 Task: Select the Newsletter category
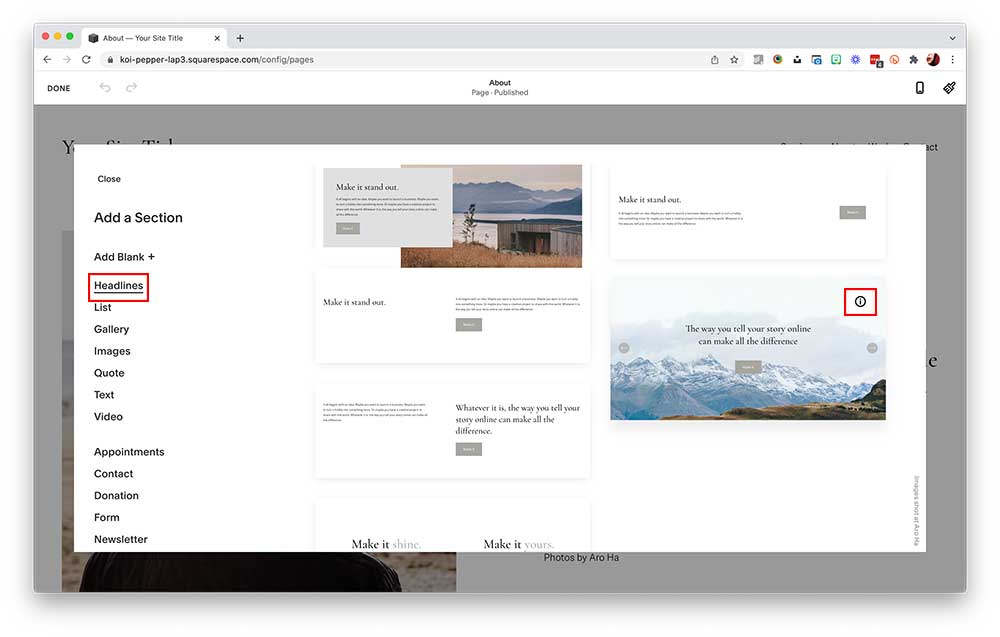pos(121,539)
